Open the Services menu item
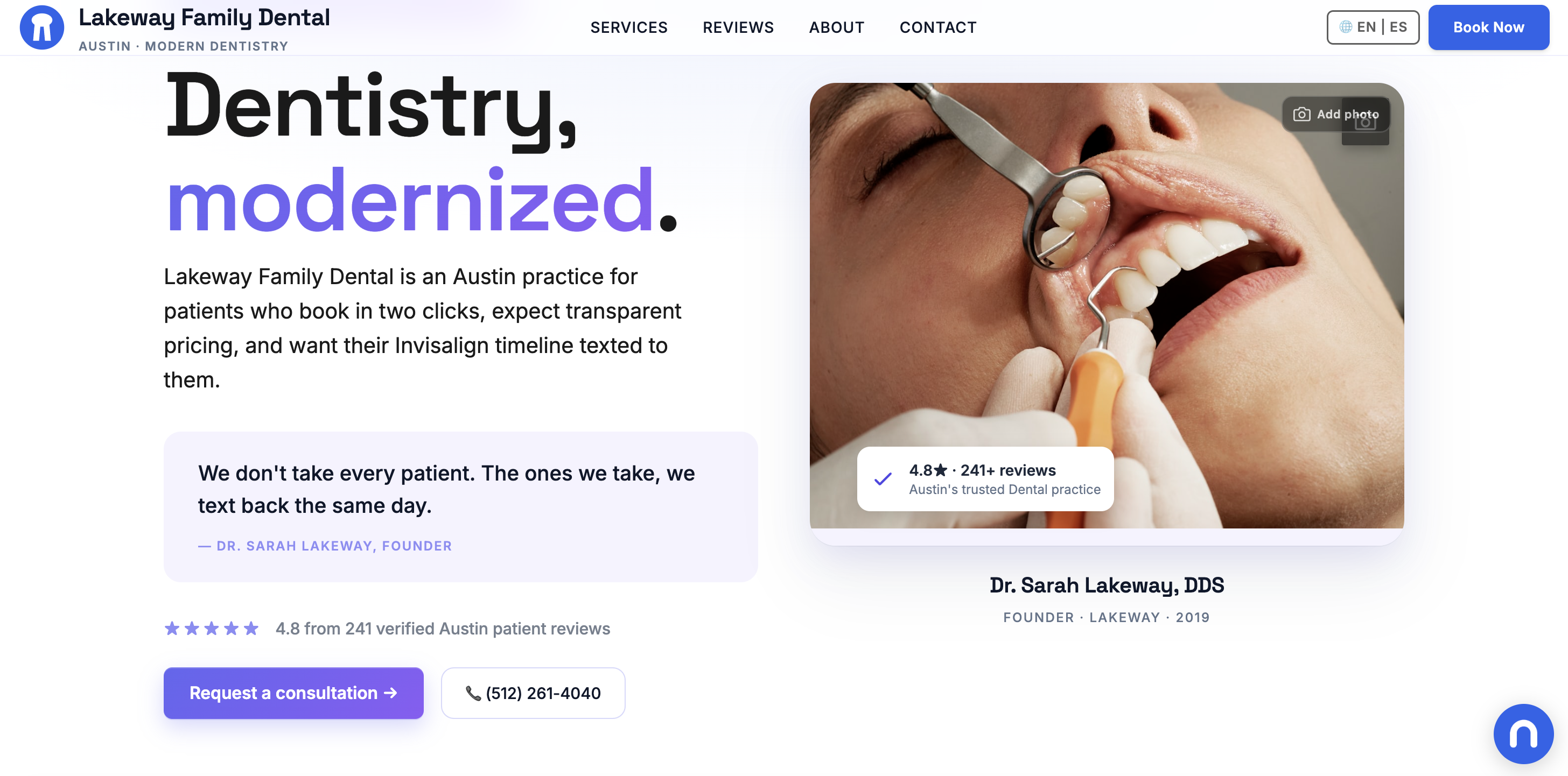 click(x=629, y=27)
